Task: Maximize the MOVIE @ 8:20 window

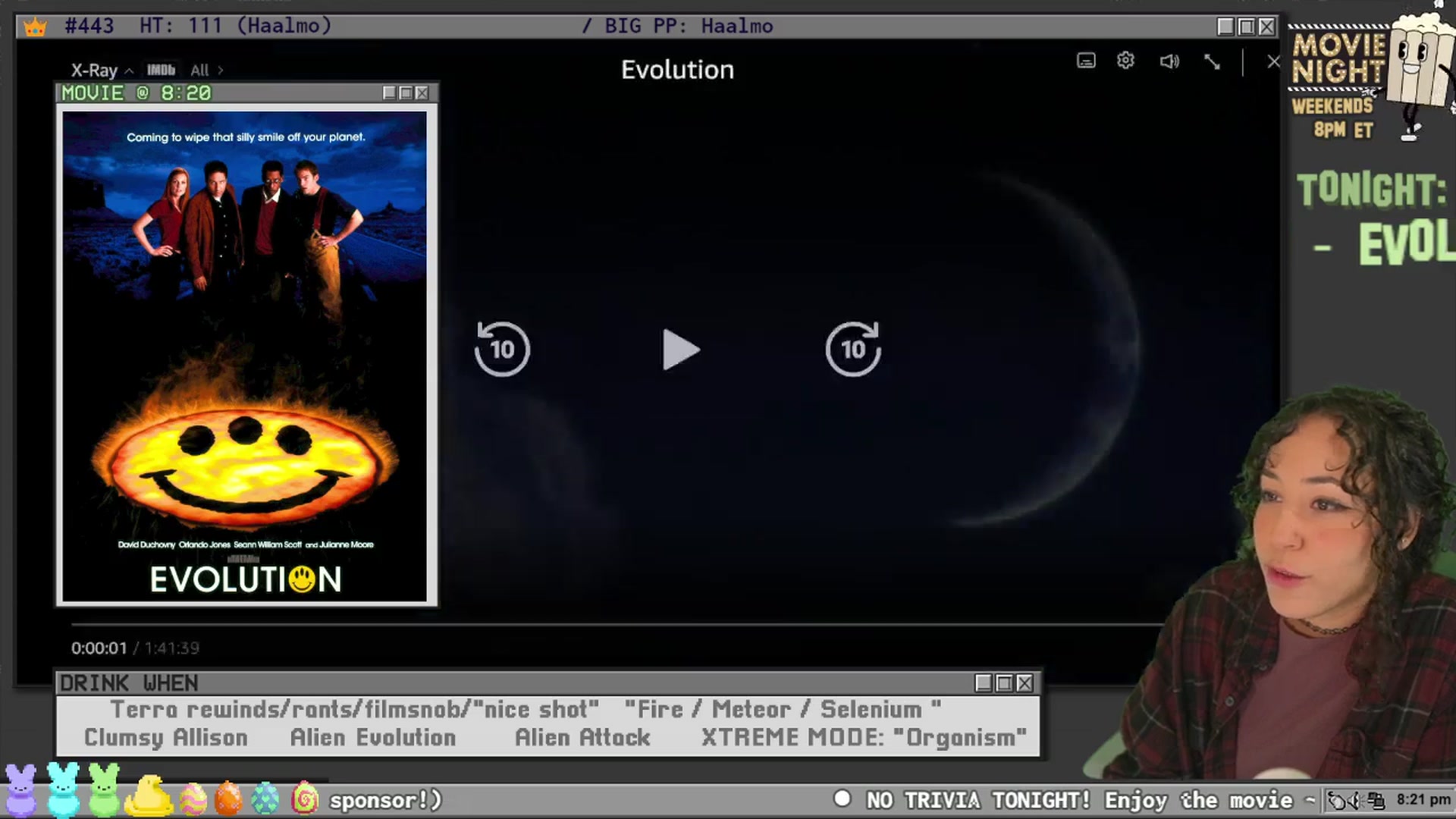Action: 406,93
